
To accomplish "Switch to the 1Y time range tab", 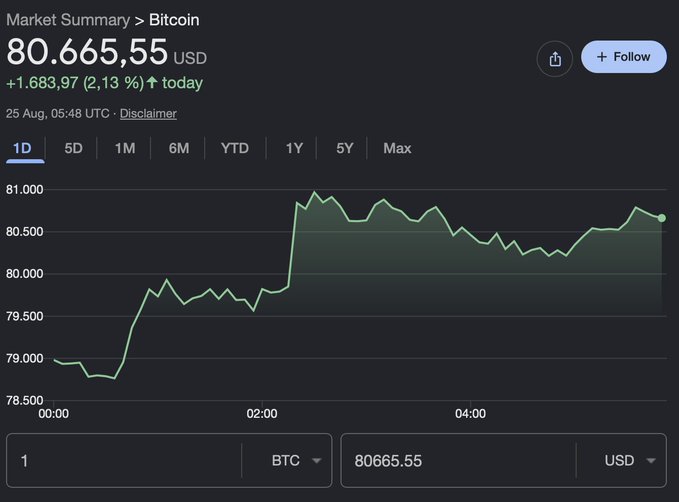I will [x=294, y=149].
